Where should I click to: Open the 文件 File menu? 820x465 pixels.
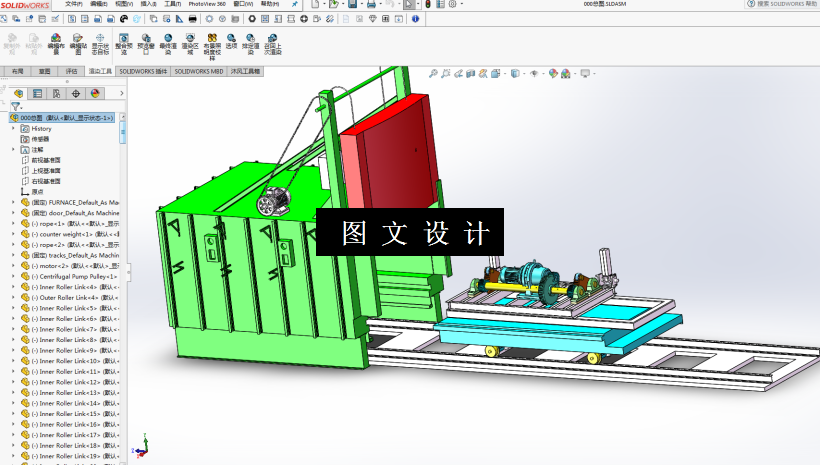click(x=74, y=4)
